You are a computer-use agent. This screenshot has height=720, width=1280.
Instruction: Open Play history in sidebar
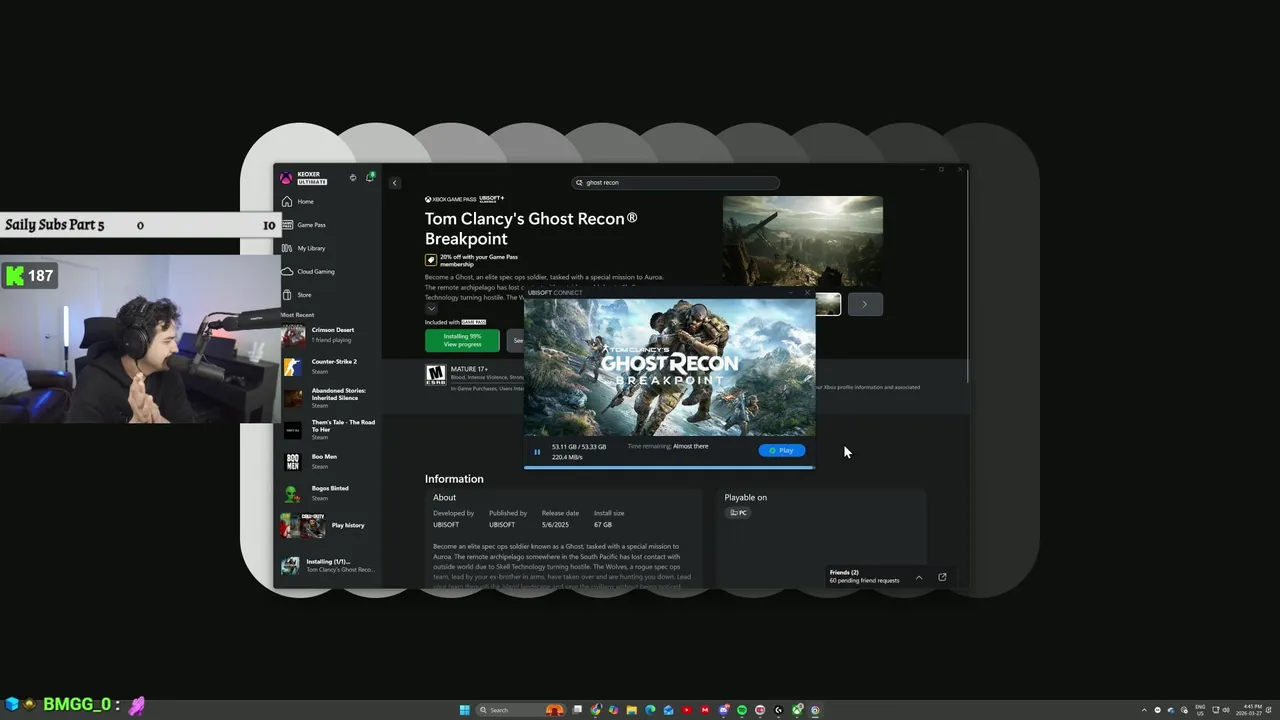tap(330, 525)
